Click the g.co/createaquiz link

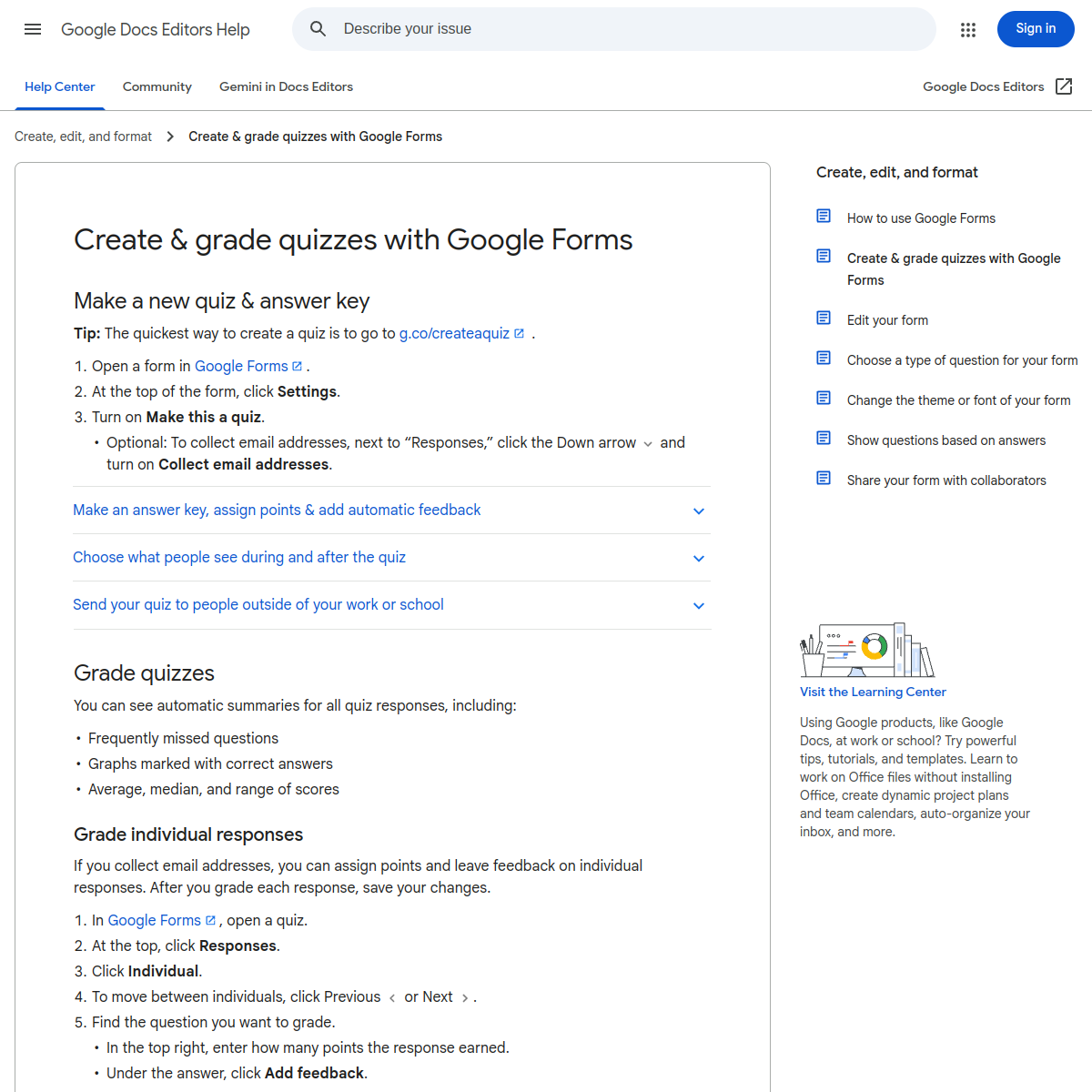click(454, 333)
